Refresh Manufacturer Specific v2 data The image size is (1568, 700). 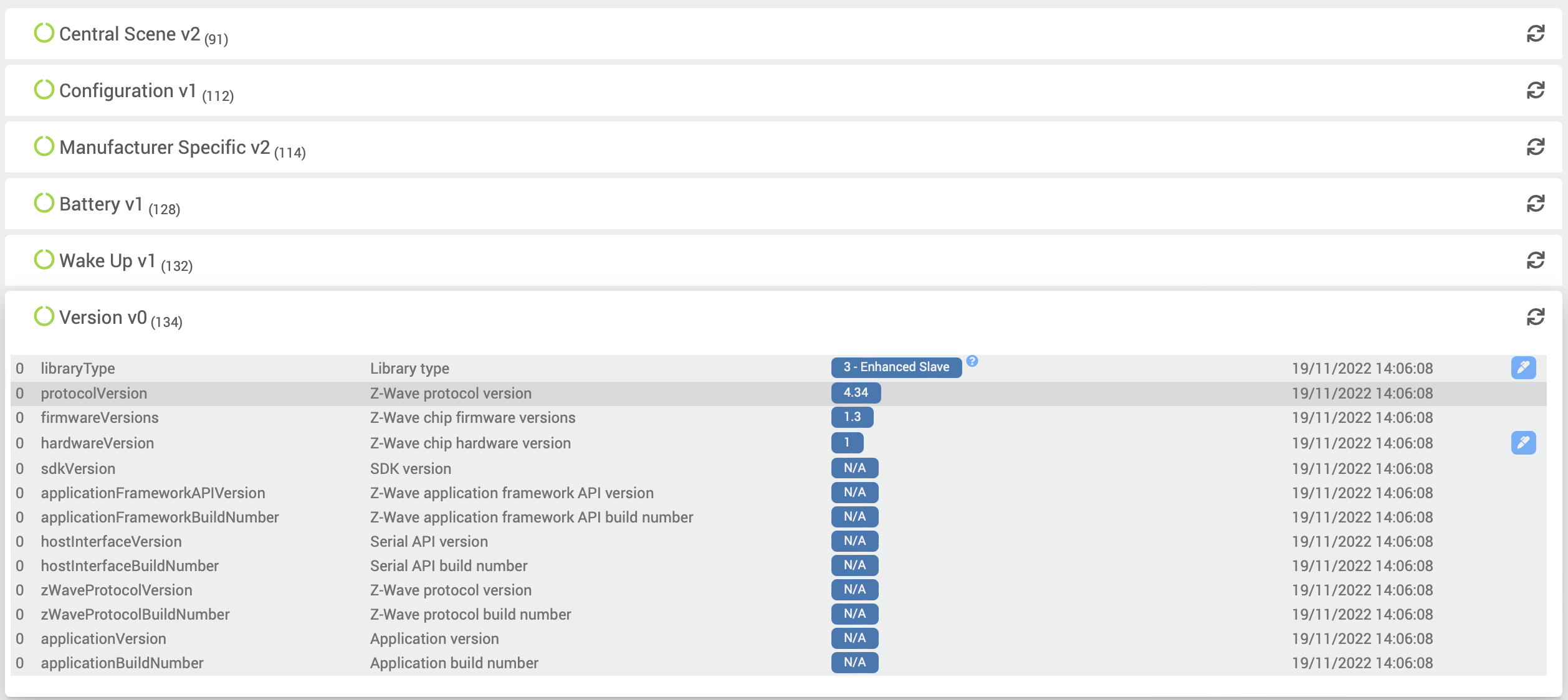point(1535,147)
